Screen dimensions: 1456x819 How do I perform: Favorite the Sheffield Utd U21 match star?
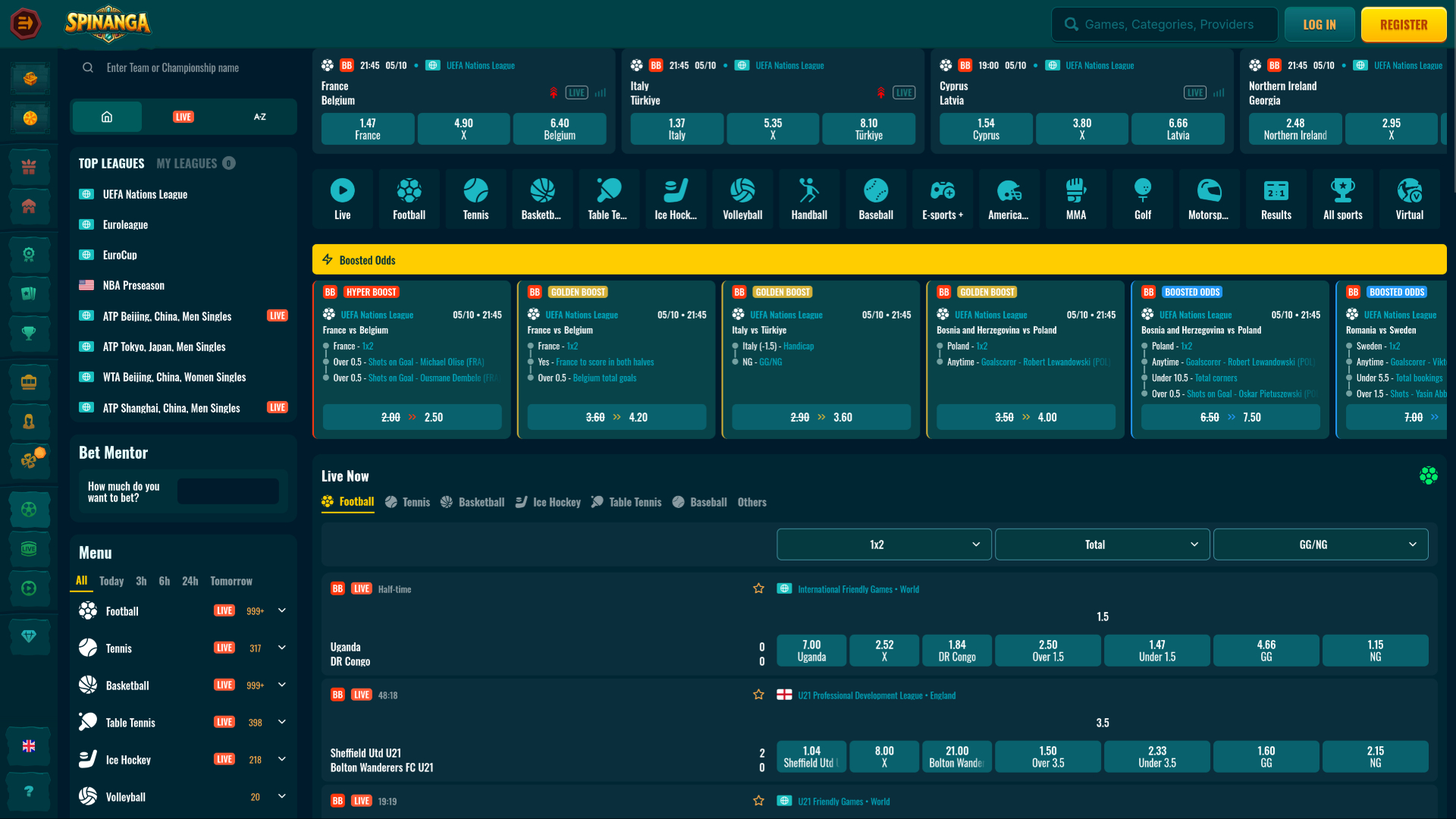click(x=758, y=695)
